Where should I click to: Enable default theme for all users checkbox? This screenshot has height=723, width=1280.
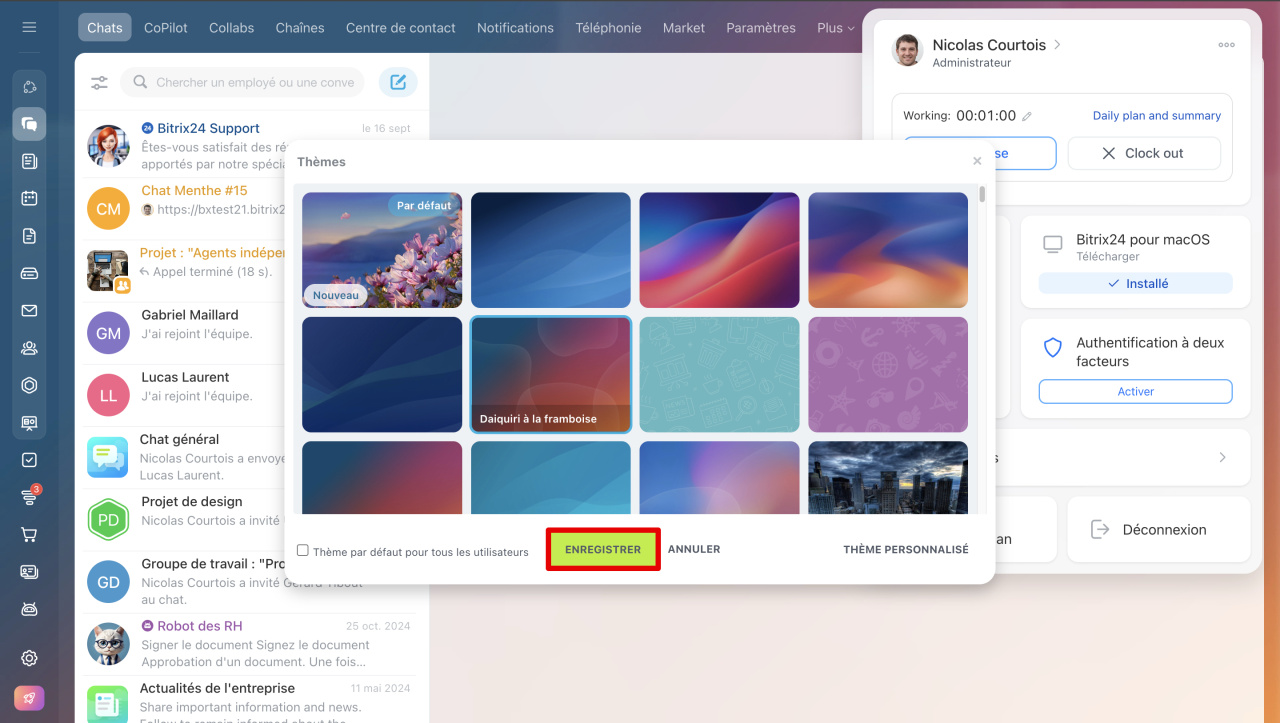coord(303,550)
